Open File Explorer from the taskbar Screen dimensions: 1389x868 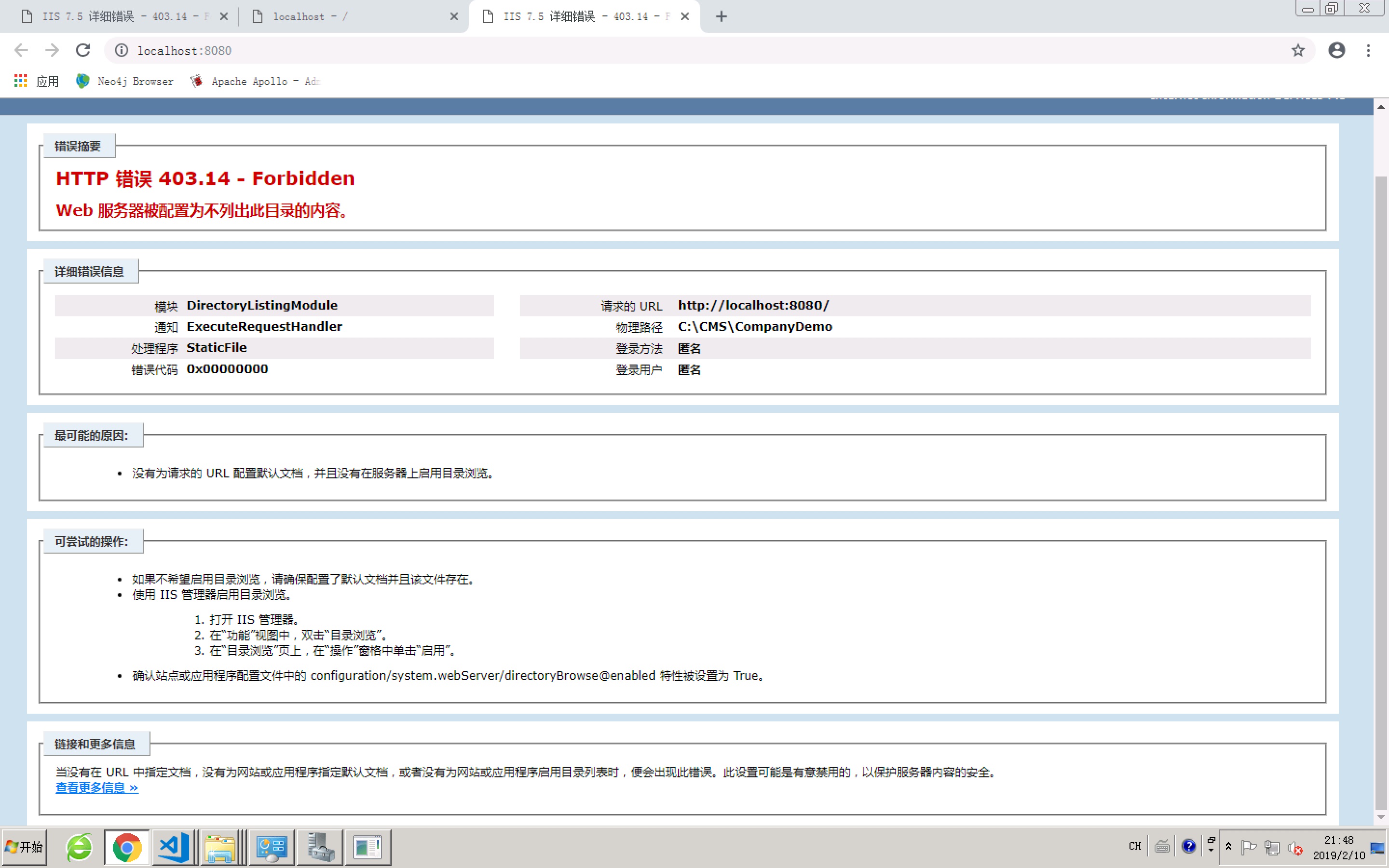tap(223, 847)
